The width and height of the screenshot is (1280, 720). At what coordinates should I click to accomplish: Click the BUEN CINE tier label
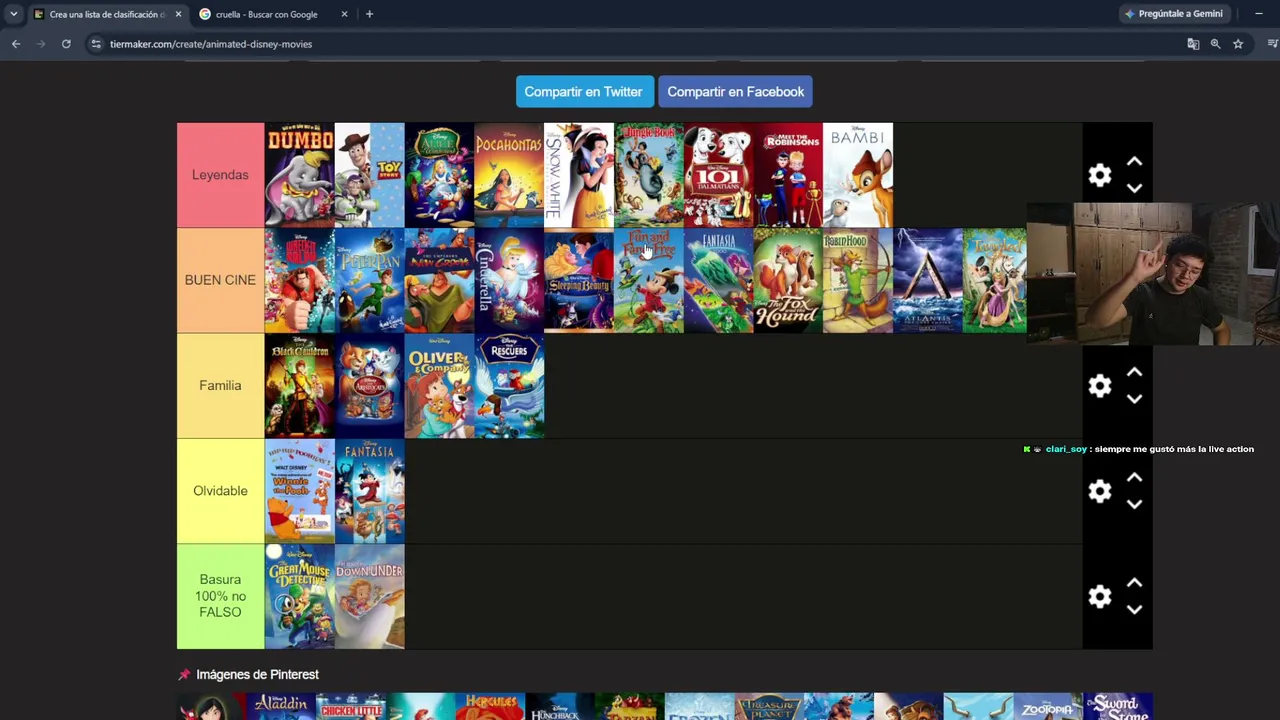click(220, 280)
